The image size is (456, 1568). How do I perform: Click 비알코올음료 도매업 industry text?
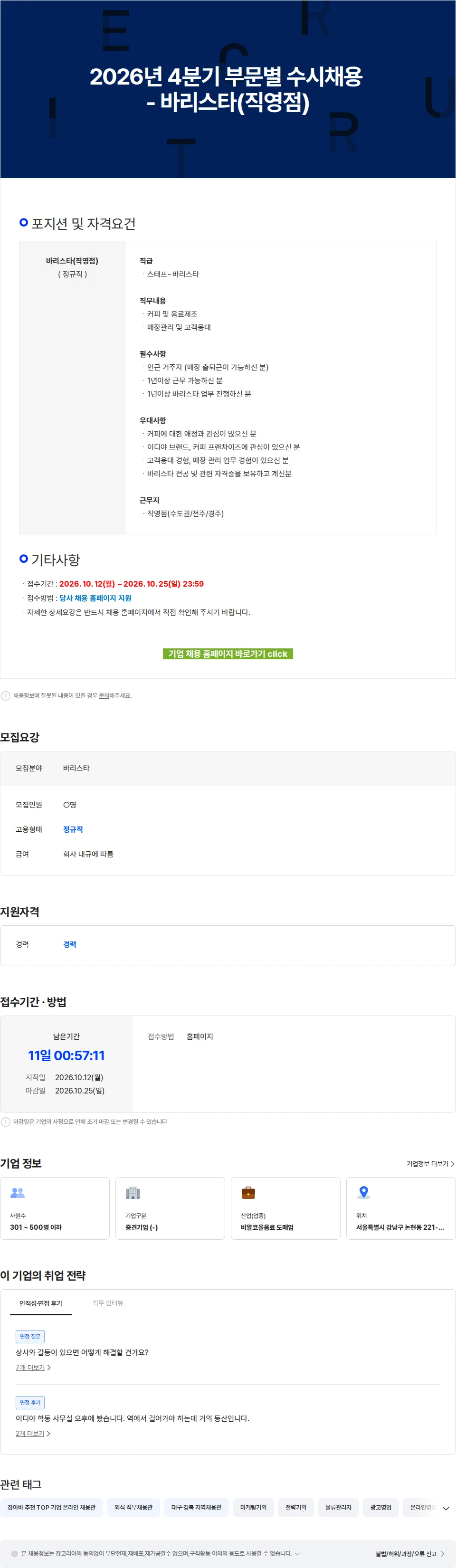[266, 1227]
